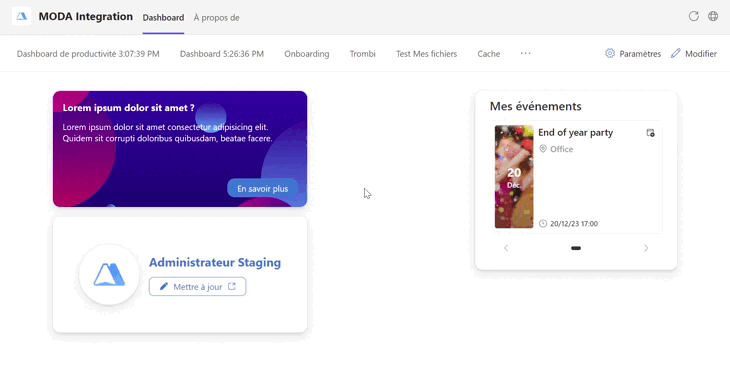Click the Administrateur Staging name link

tap(215, 262)
